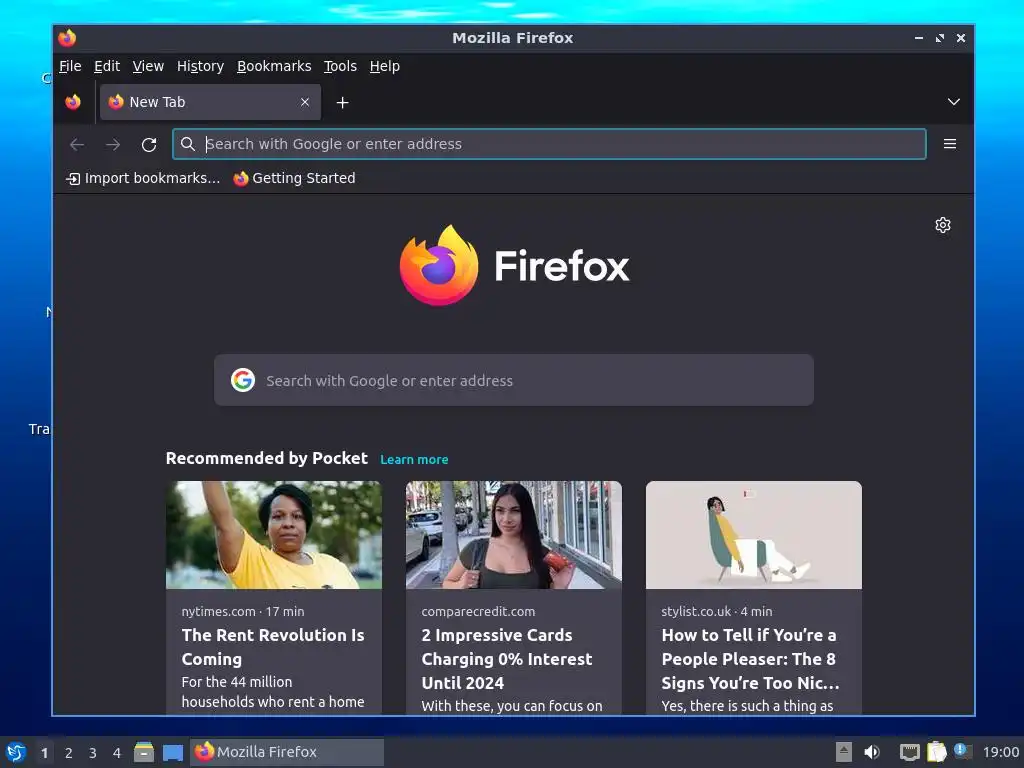Click the stylist.co.uk · 4 min source text
Image resolution: width=1024 pixels, height=768 pixels.
point(716,612)
